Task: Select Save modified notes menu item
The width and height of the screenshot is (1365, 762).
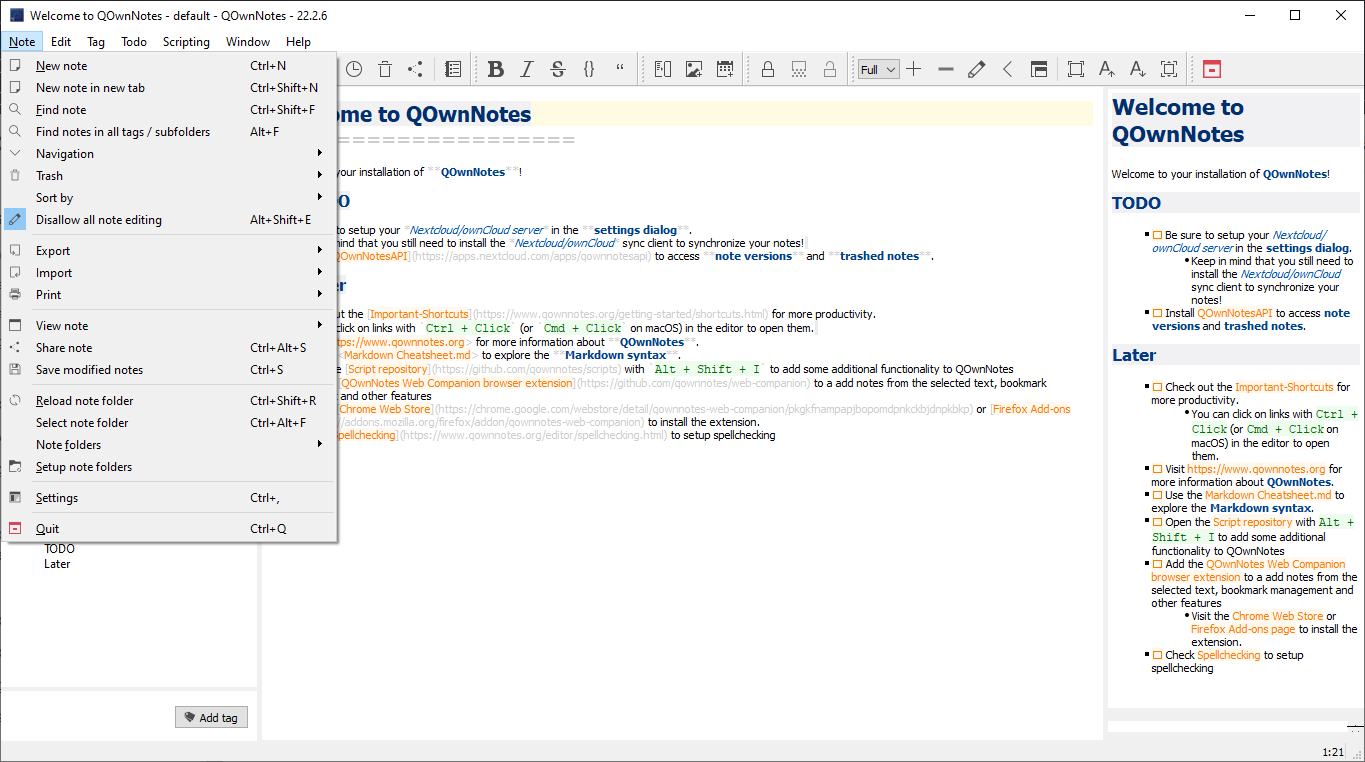Action: click(169, 370)
